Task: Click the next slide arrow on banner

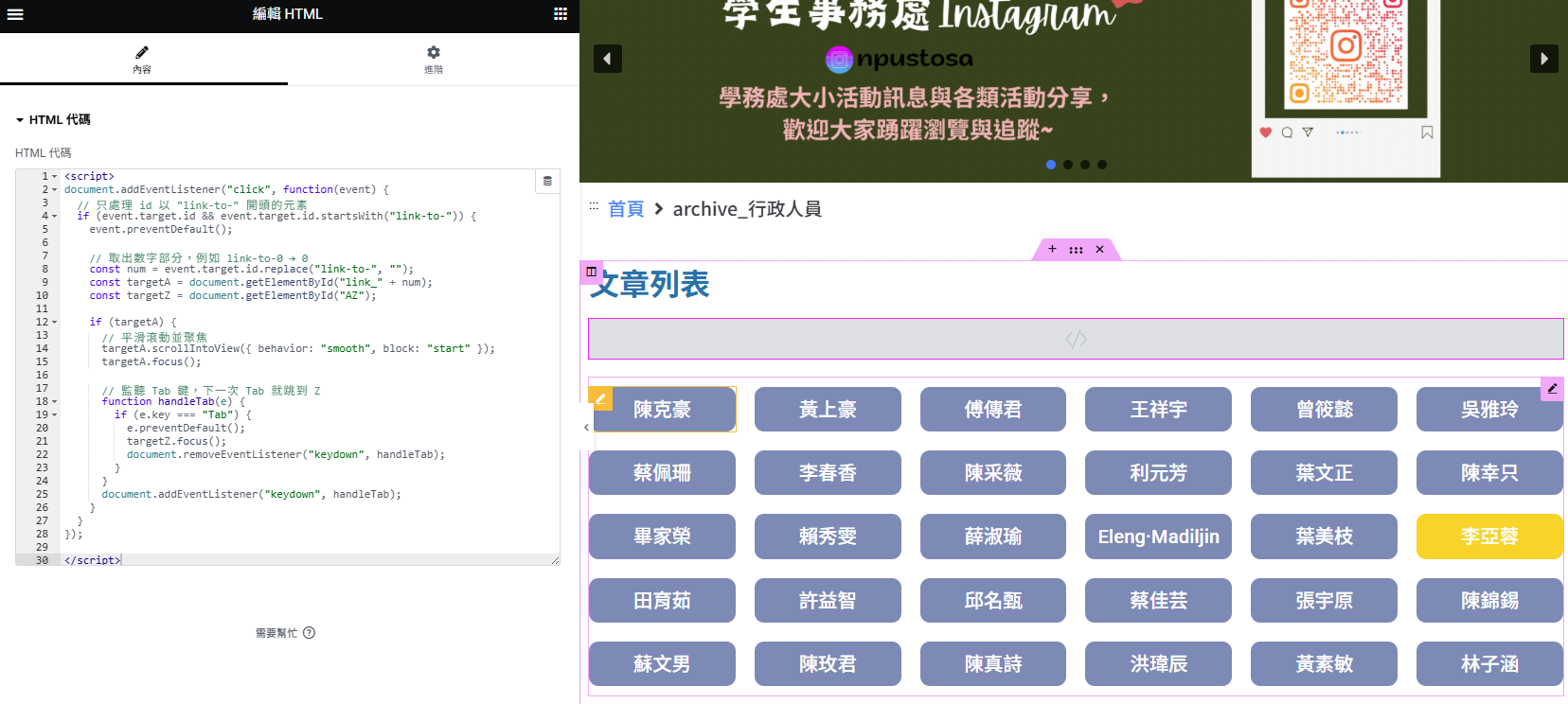Action: [x=1543, y=59]
